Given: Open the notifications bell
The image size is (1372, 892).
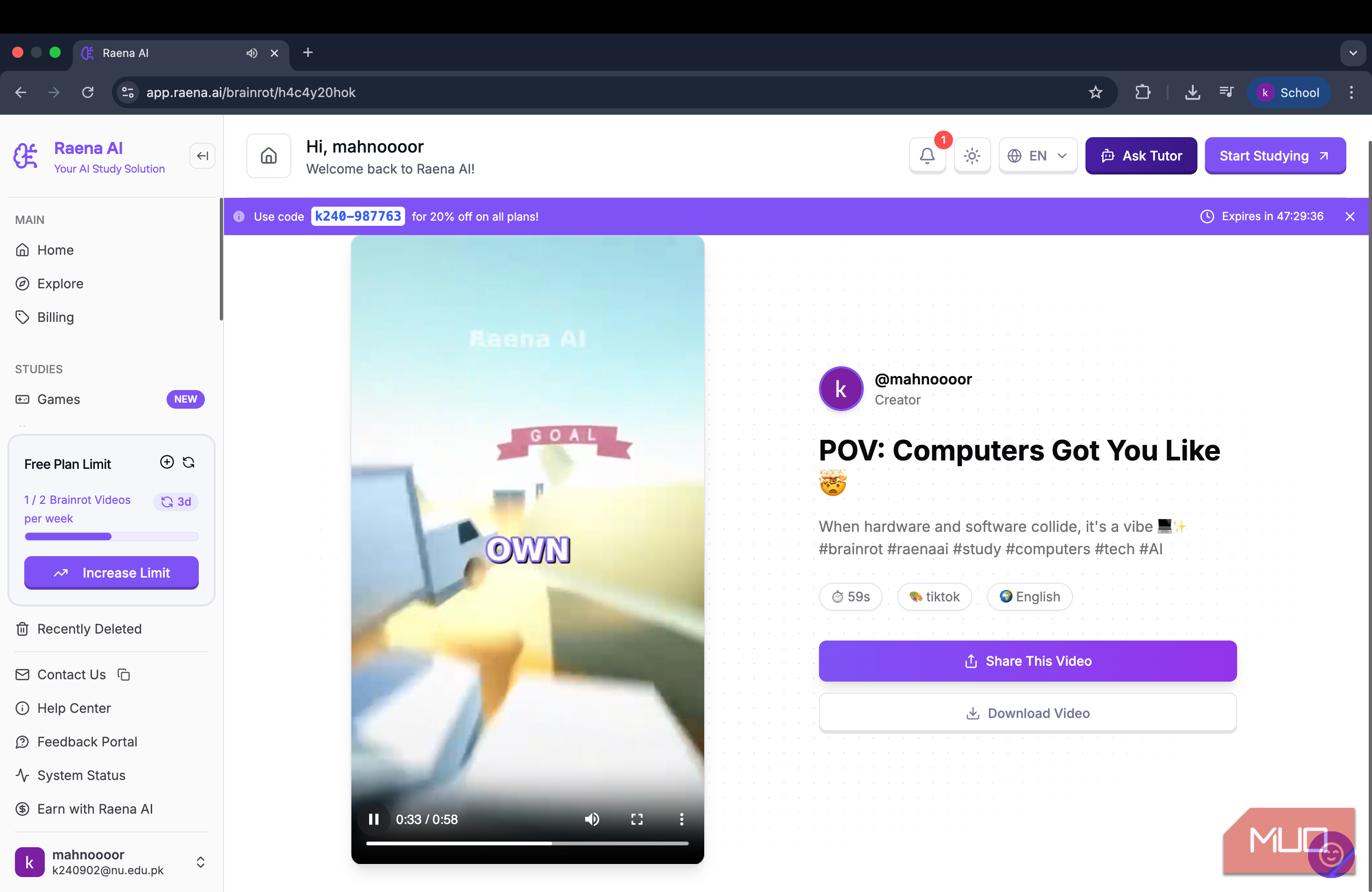Looking at the screenshot, I should (x=927, y=155).
